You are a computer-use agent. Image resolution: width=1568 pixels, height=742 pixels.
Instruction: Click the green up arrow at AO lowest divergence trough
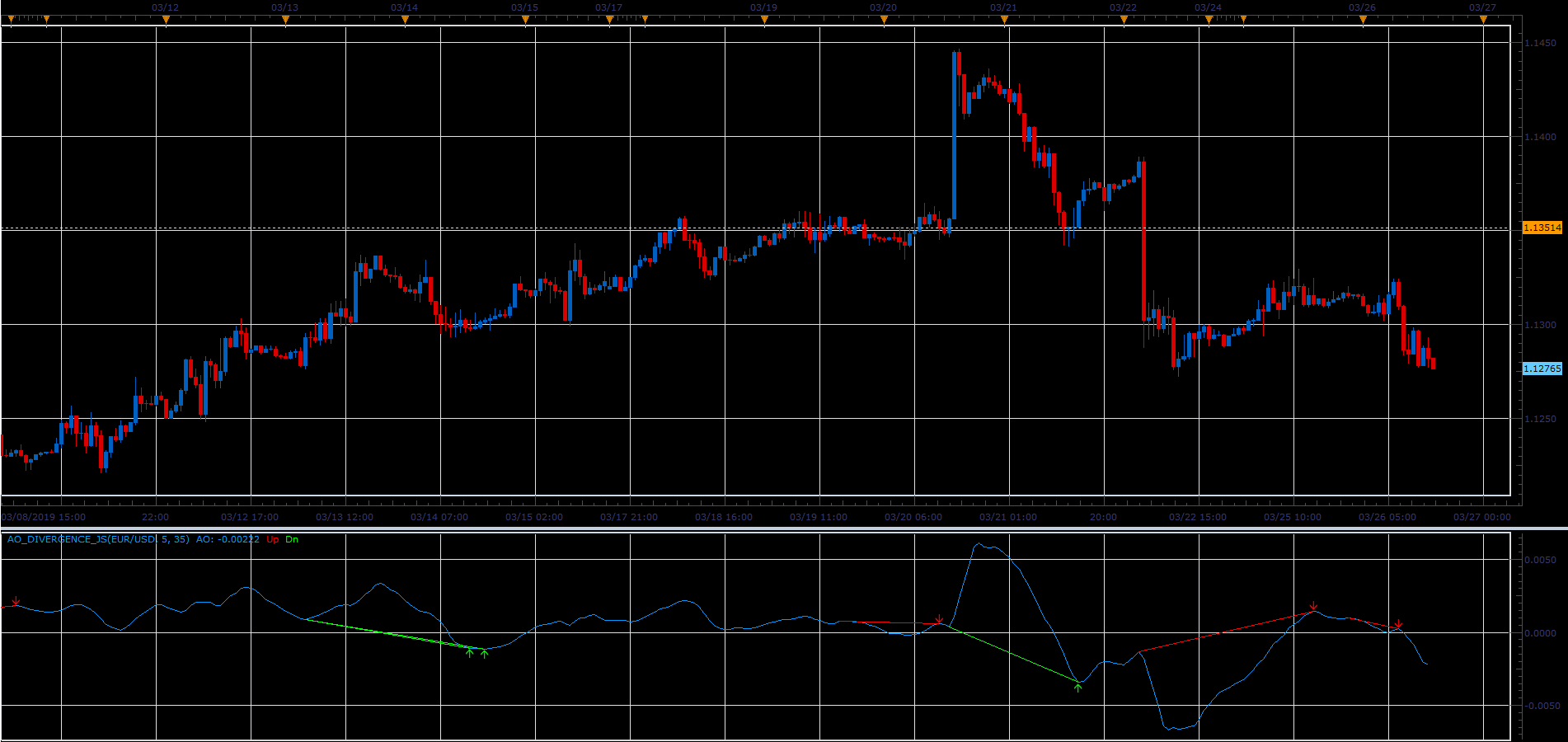(x=1077, y=687)
